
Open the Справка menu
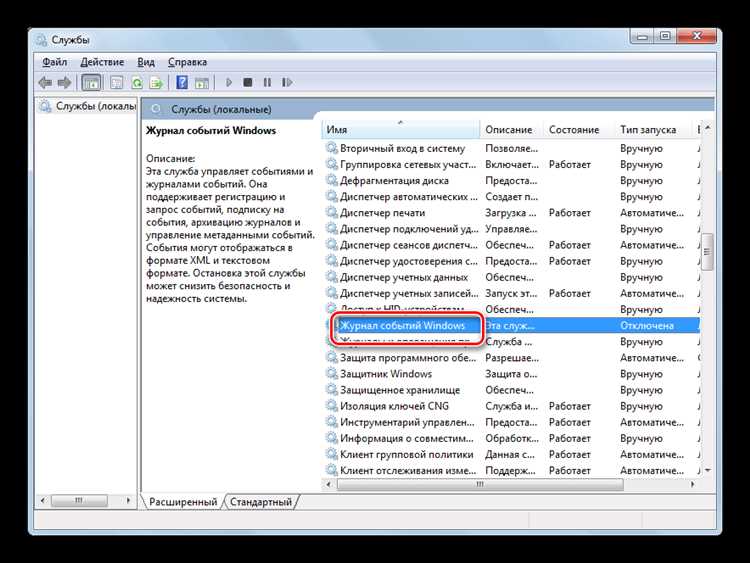point(188,62)
